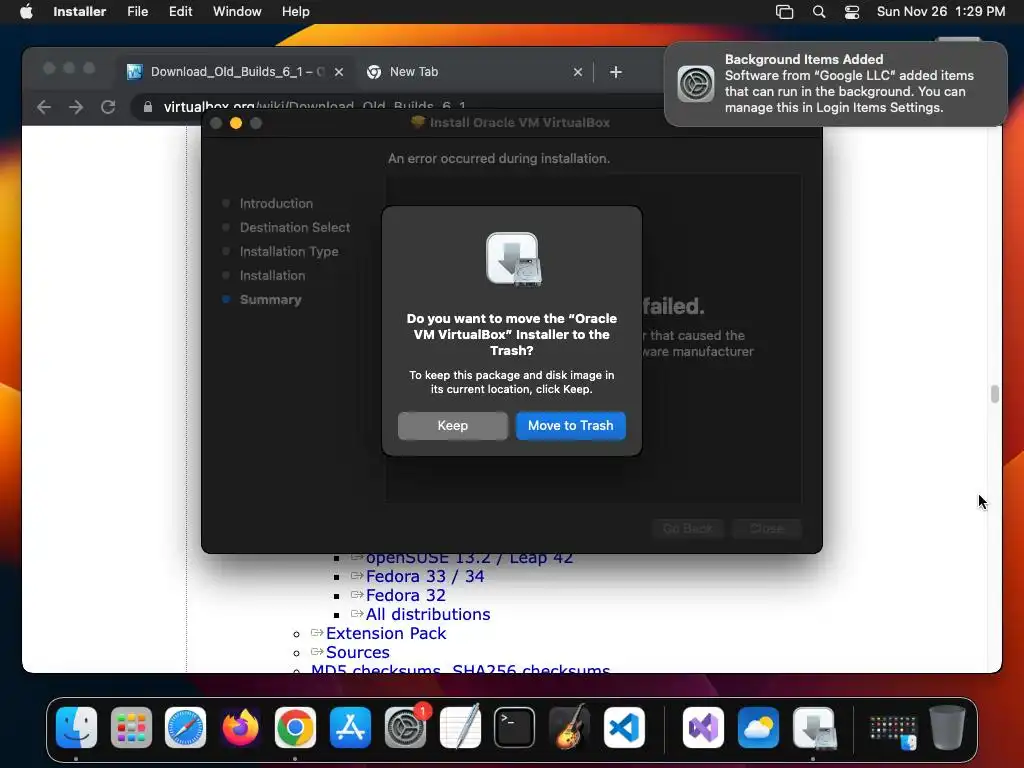Screen dimensions: 1024x768
Task: Open the Fedora 33 / 34 link
Action: [x=425, y=576]
